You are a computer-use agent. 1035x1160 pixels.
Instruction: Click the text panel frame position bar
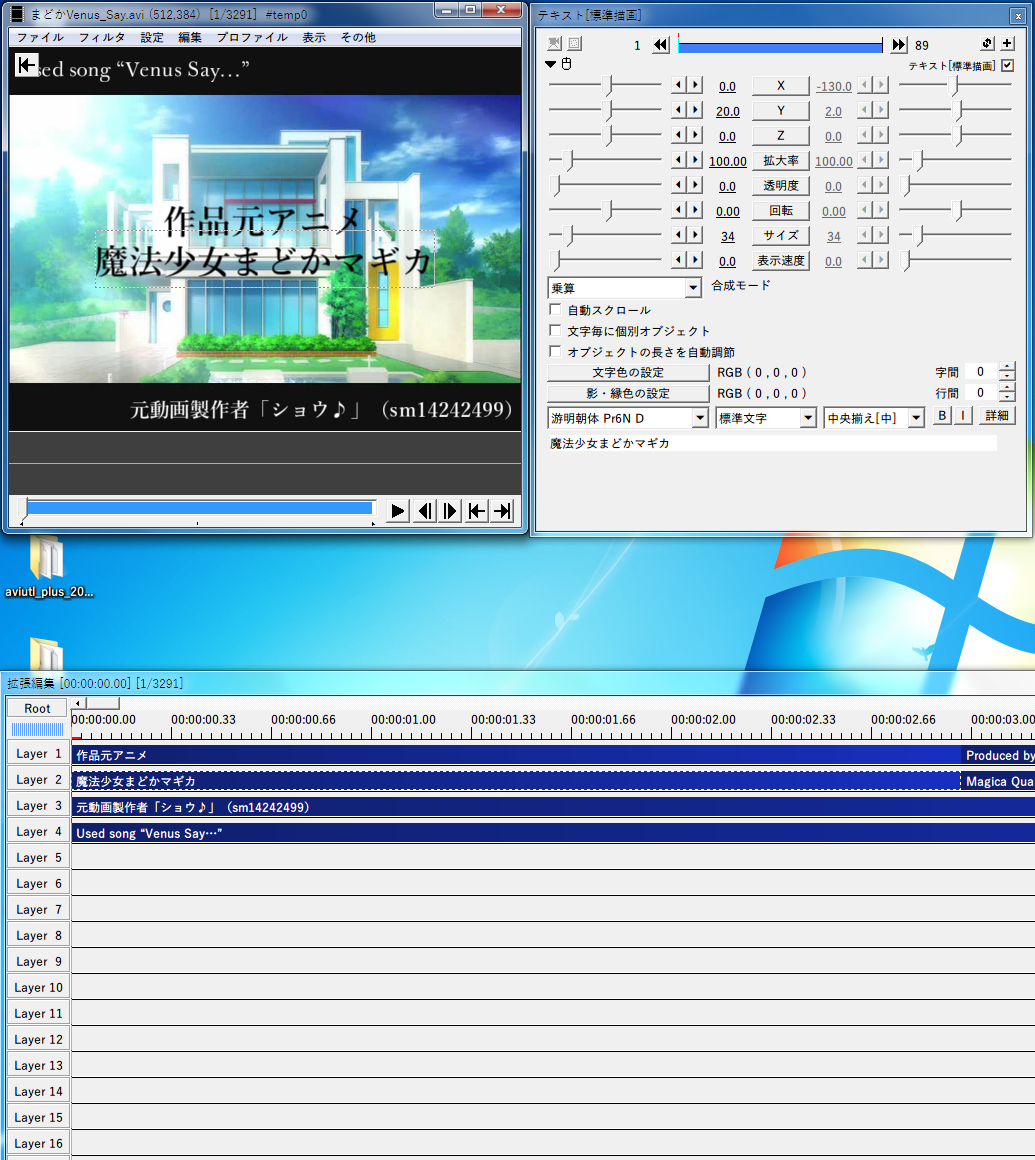[x=780, y=46]
